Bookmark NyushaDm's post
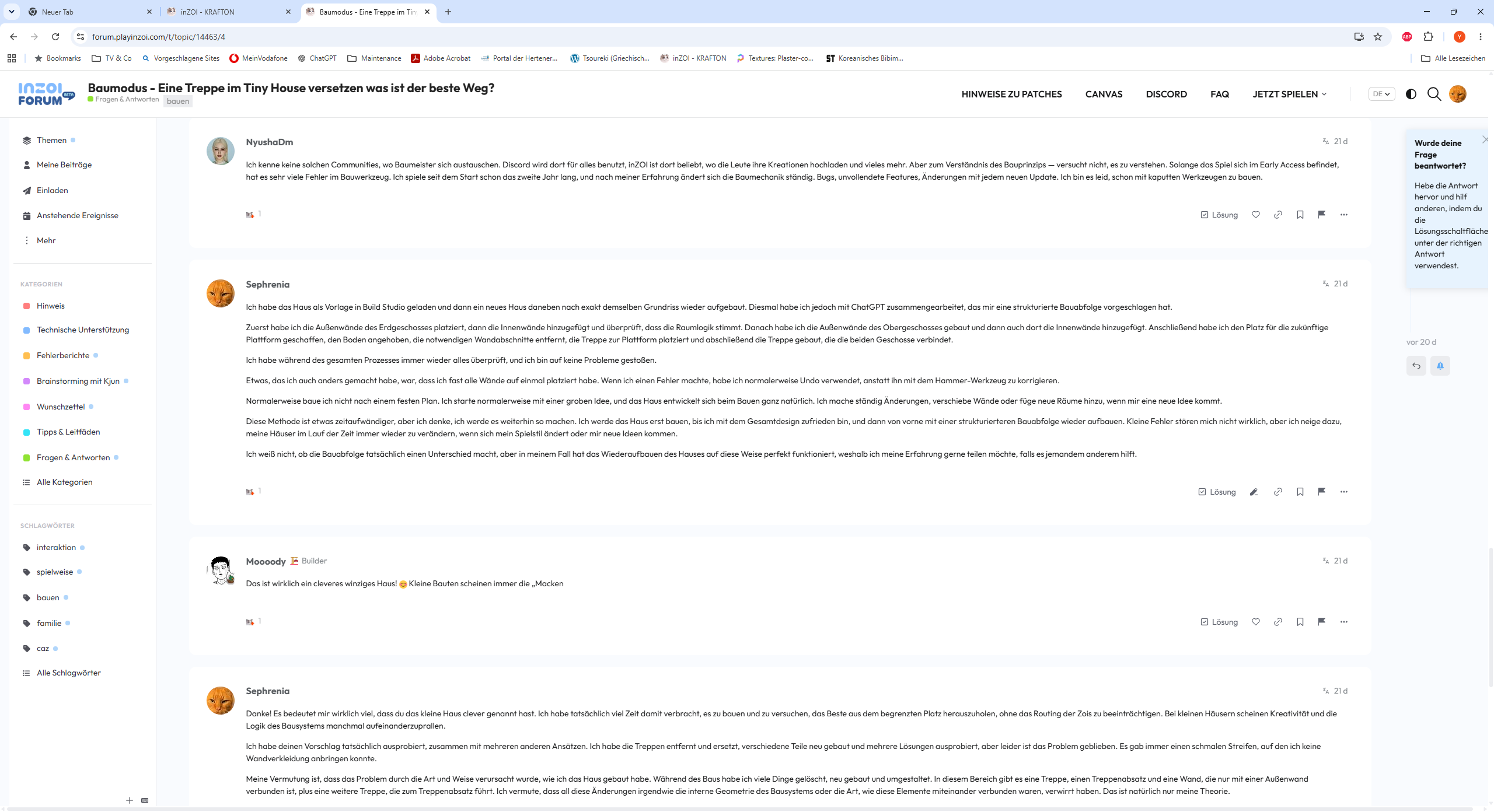Screen dimensions: 1494x812 1300,215
